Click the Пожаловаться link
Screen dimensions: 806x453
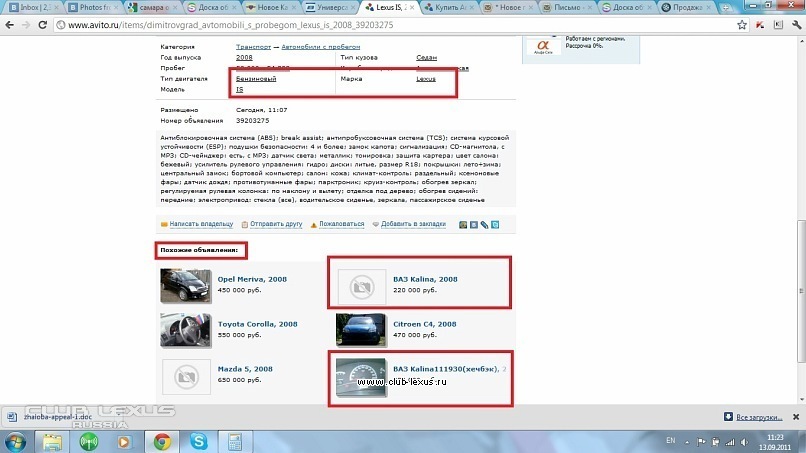341,224
